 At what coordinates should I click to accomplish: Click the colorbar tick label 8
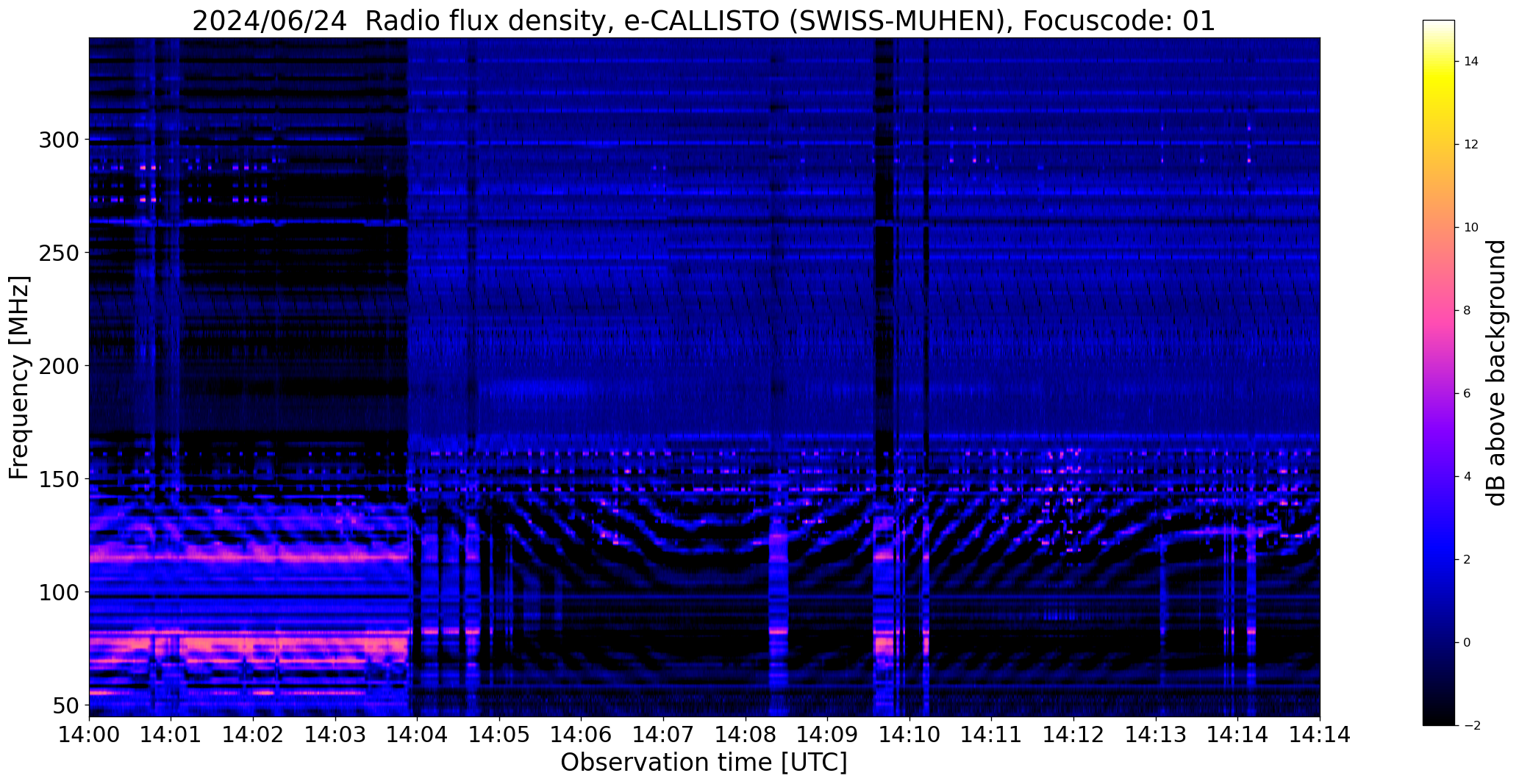(x=1467, y=310)
